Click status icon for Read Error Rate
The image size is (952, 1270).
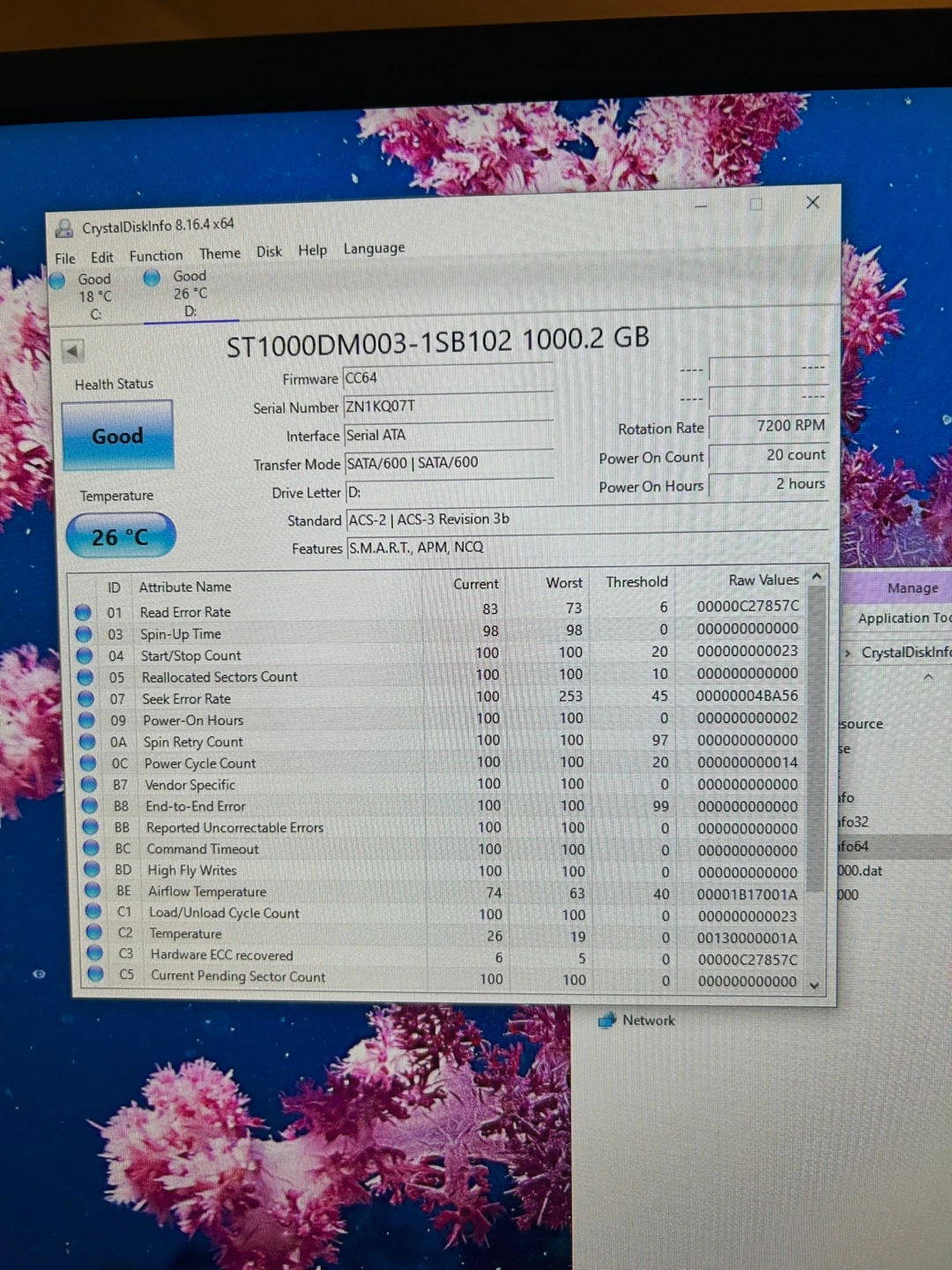click(84, 612)
